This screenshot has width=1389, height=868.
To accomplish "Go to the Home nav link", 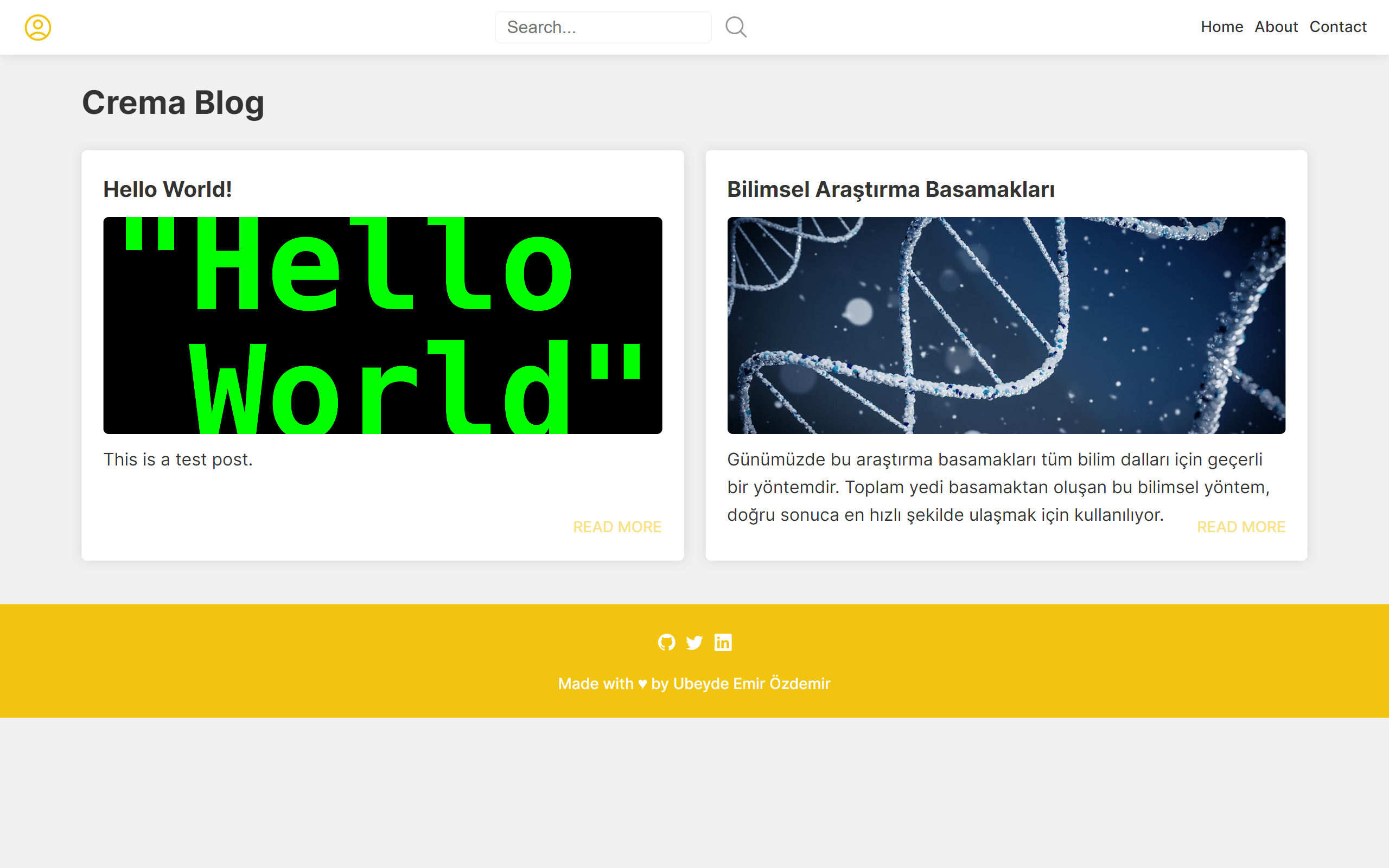I will click(1221, 27).
